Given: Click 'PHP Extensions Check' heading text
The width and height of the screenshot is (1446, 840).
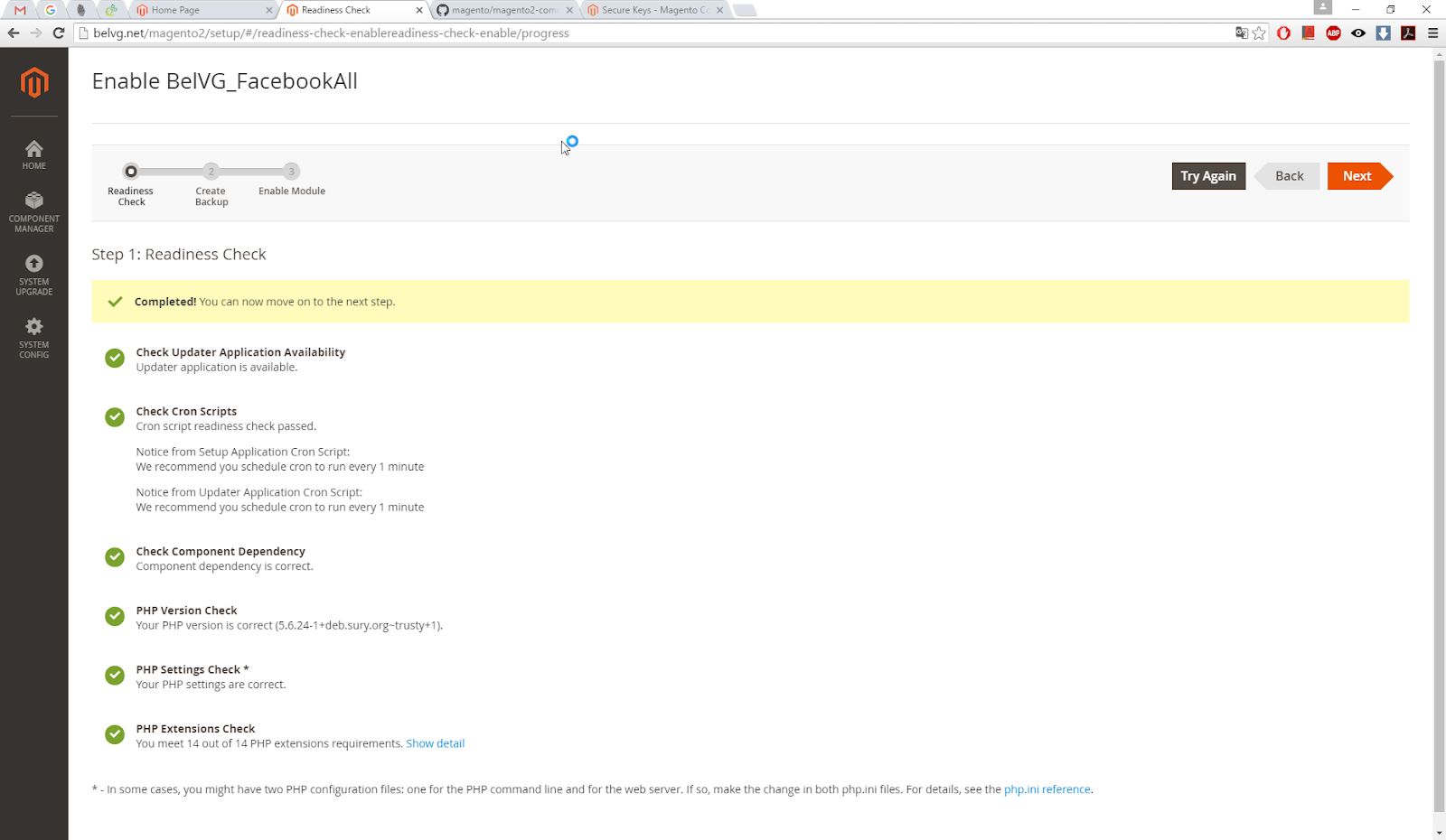Looking at the screenshot, I should [195, 729].
